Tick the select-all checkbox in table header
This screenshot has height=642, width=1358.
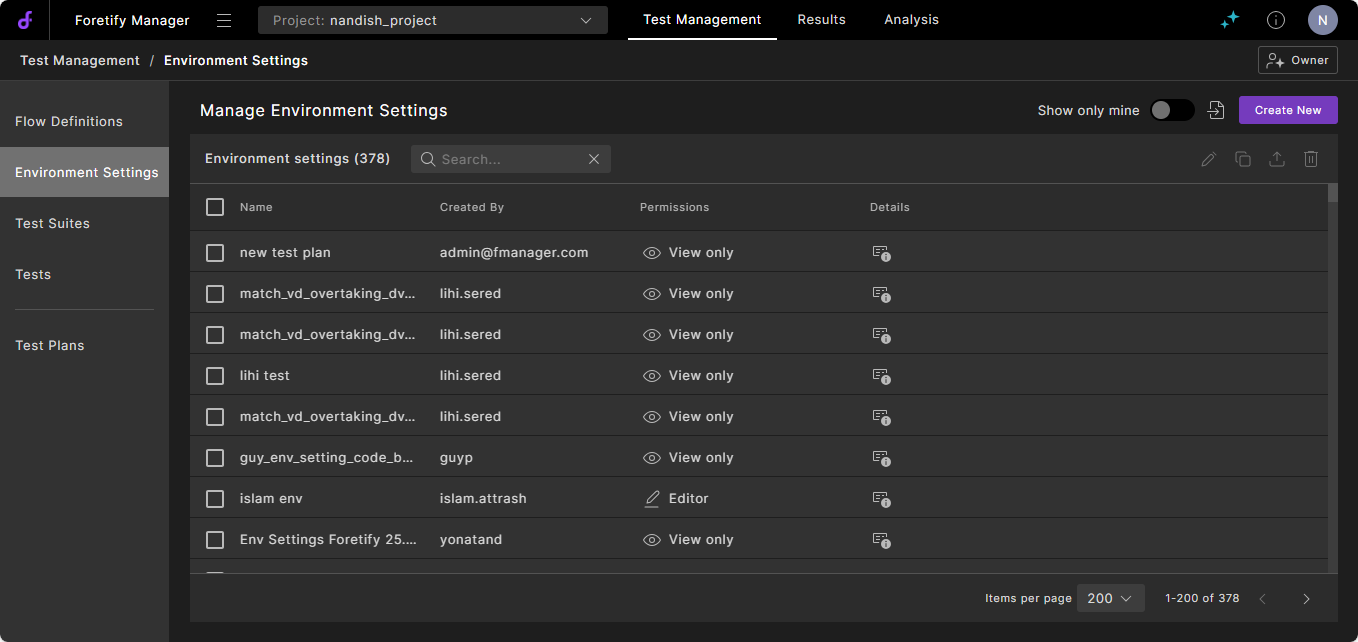coord(215,207)
